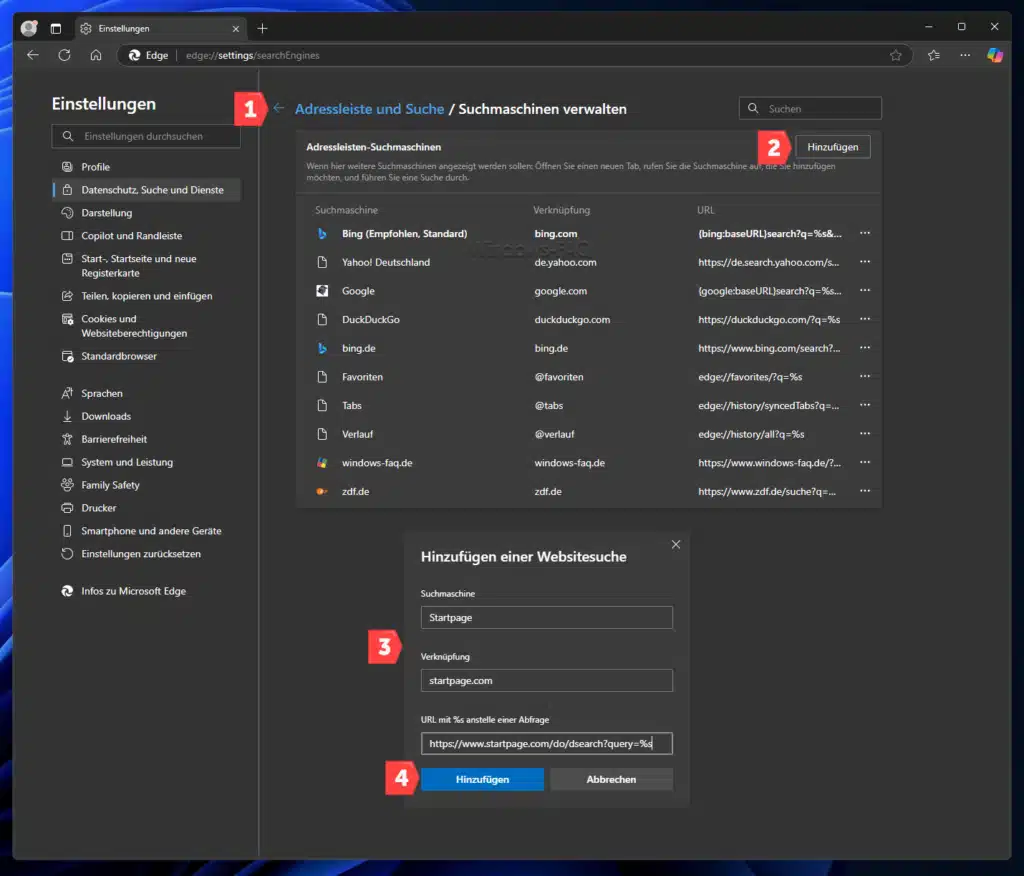Open Family Safety settings
Screen dimensions: 1024x876
(x=146, y=485)
